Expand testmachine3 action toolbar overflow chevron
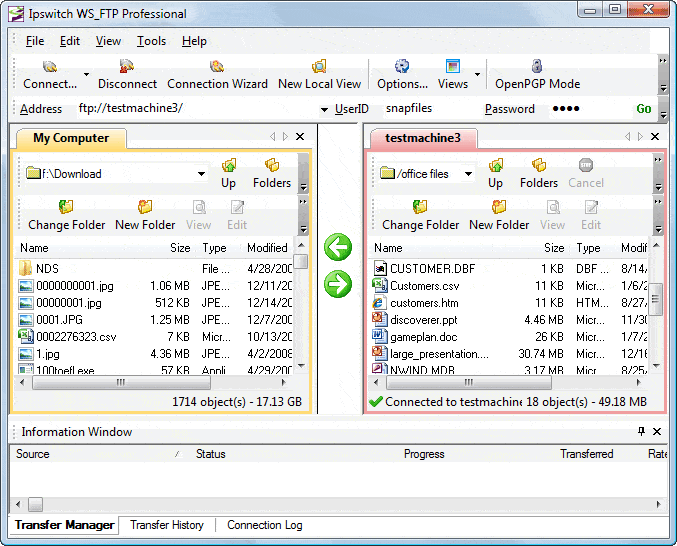Viewport: 677px width, 546px height. (658, 202)
